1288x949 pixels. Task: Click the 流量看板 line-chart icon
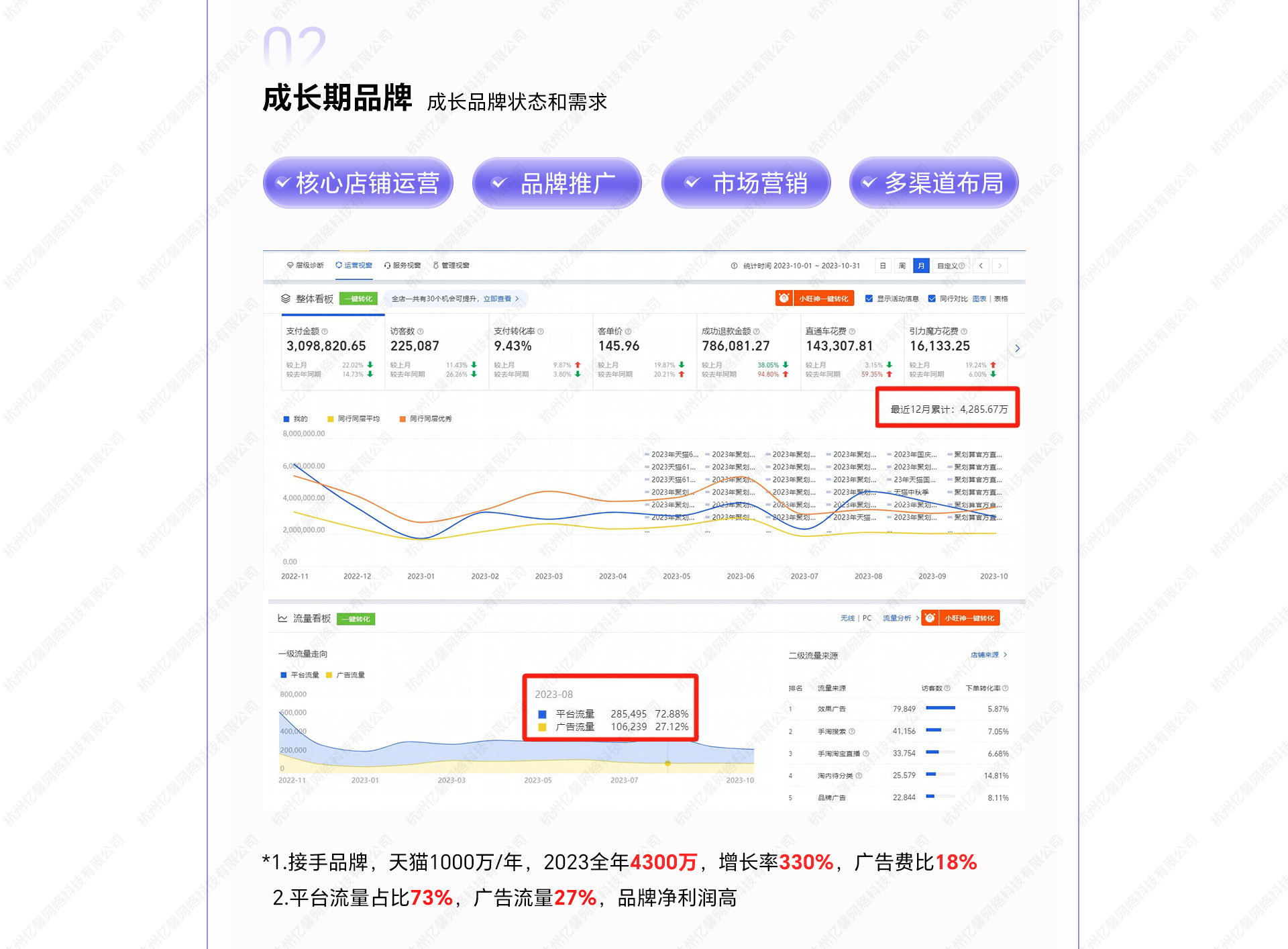(282, 618)
